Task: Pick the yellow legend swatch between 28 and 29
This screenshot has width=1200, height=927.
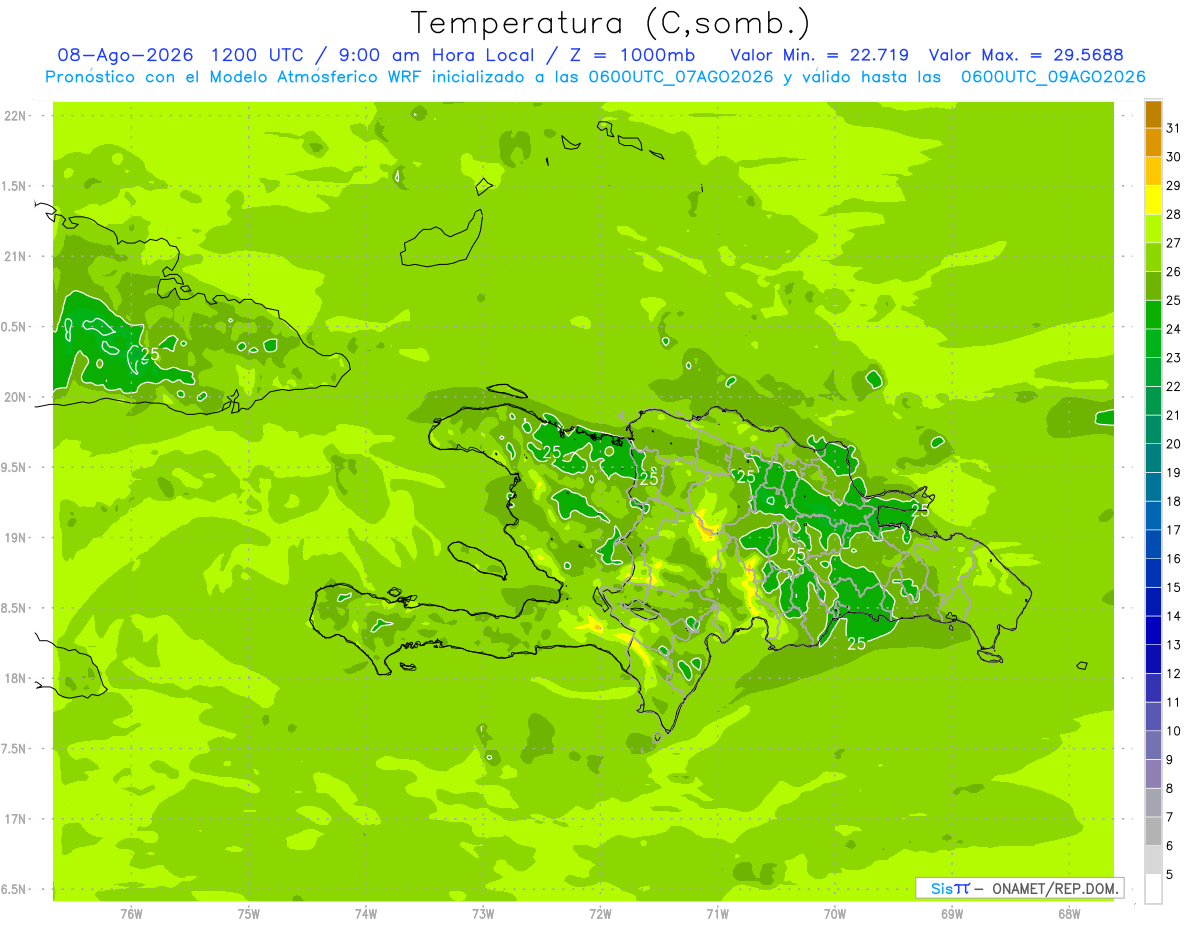Action: 1153,200
